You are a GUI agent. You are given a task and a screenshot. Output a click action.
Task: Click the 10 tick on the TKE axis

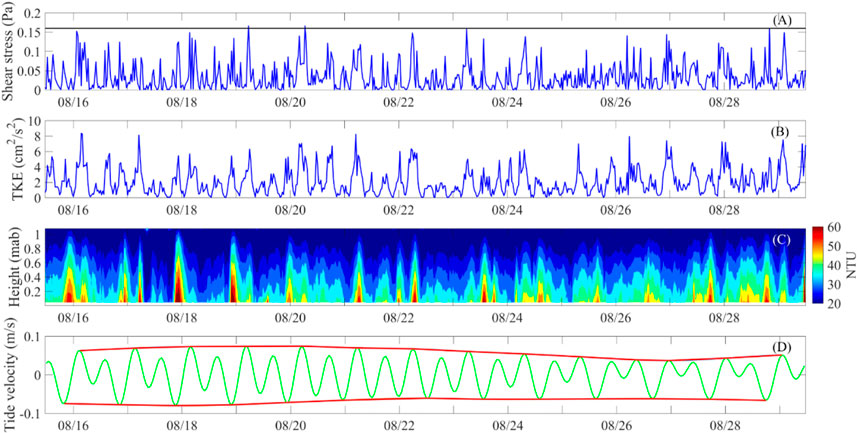35,121
